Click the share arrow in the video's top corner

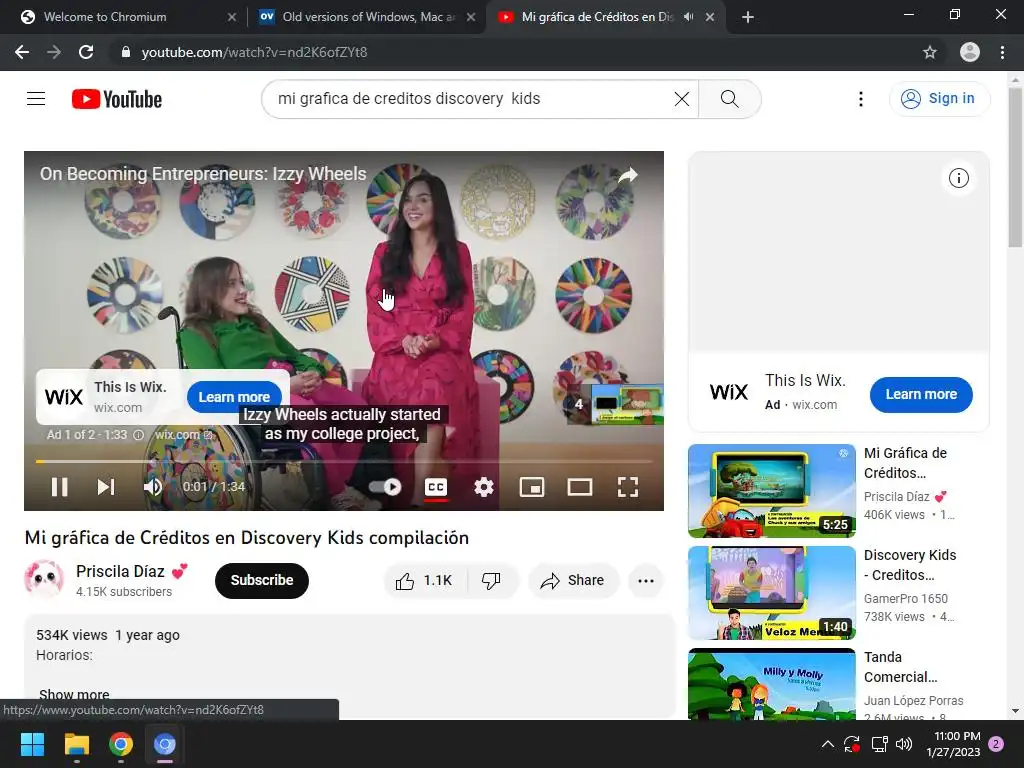[x=628, y=175]
